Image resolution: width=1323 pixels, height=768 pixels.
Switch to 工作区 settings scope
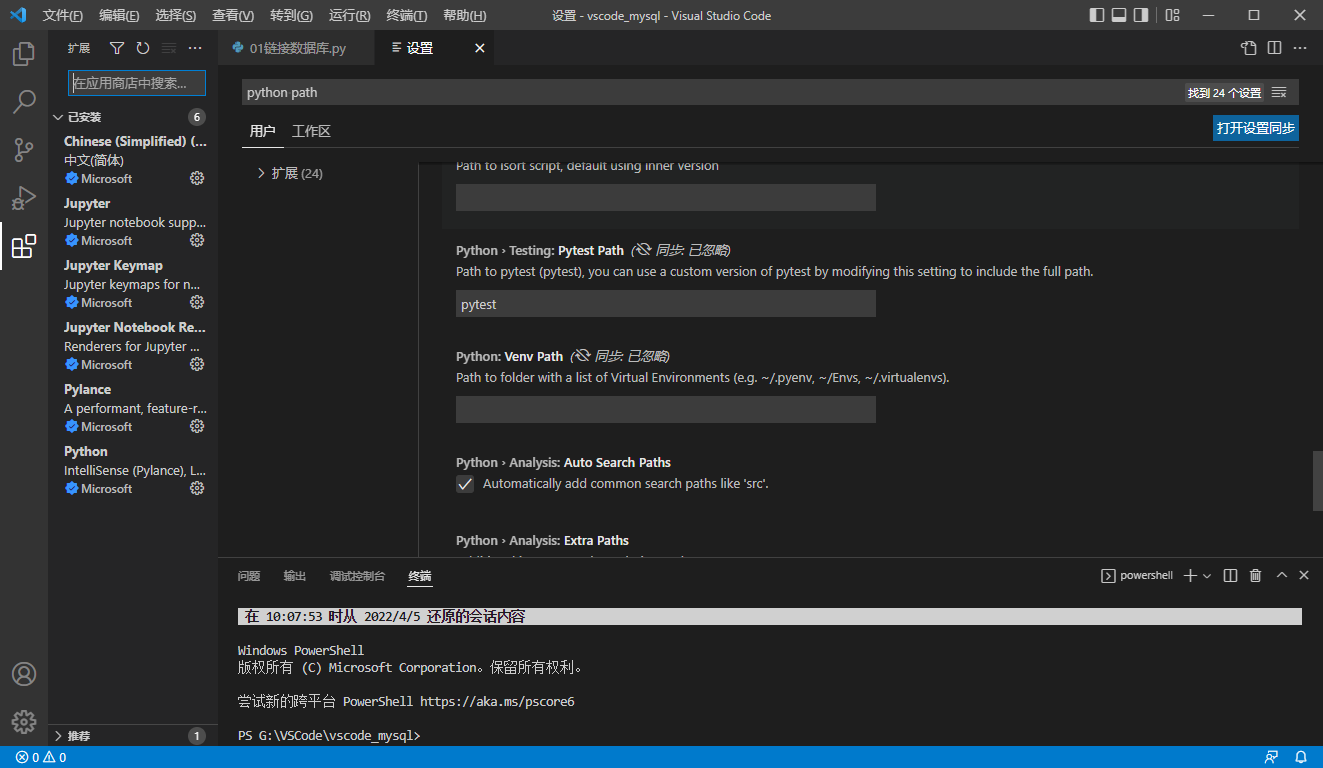point(311,131)
